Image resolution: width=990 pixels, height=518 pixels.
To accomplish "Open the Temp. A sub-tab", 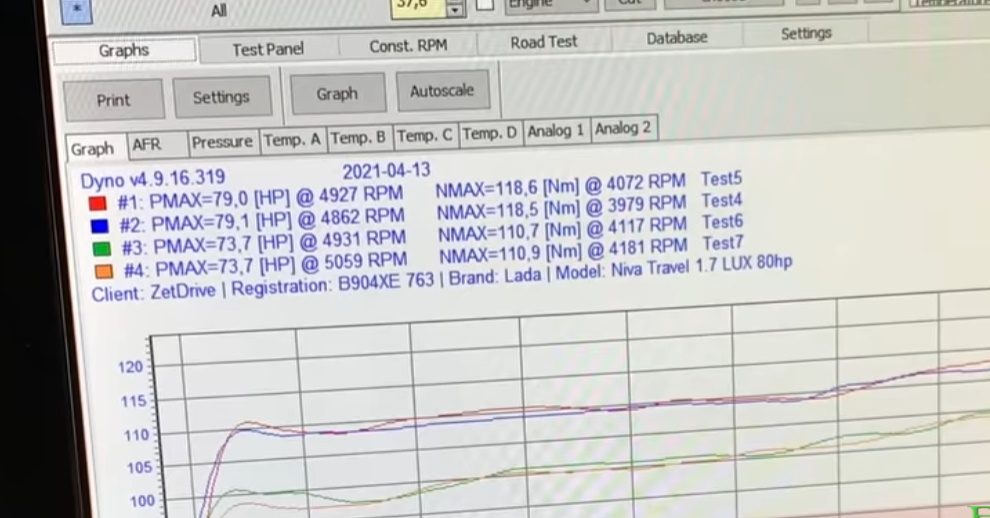I will pos(292,140).
